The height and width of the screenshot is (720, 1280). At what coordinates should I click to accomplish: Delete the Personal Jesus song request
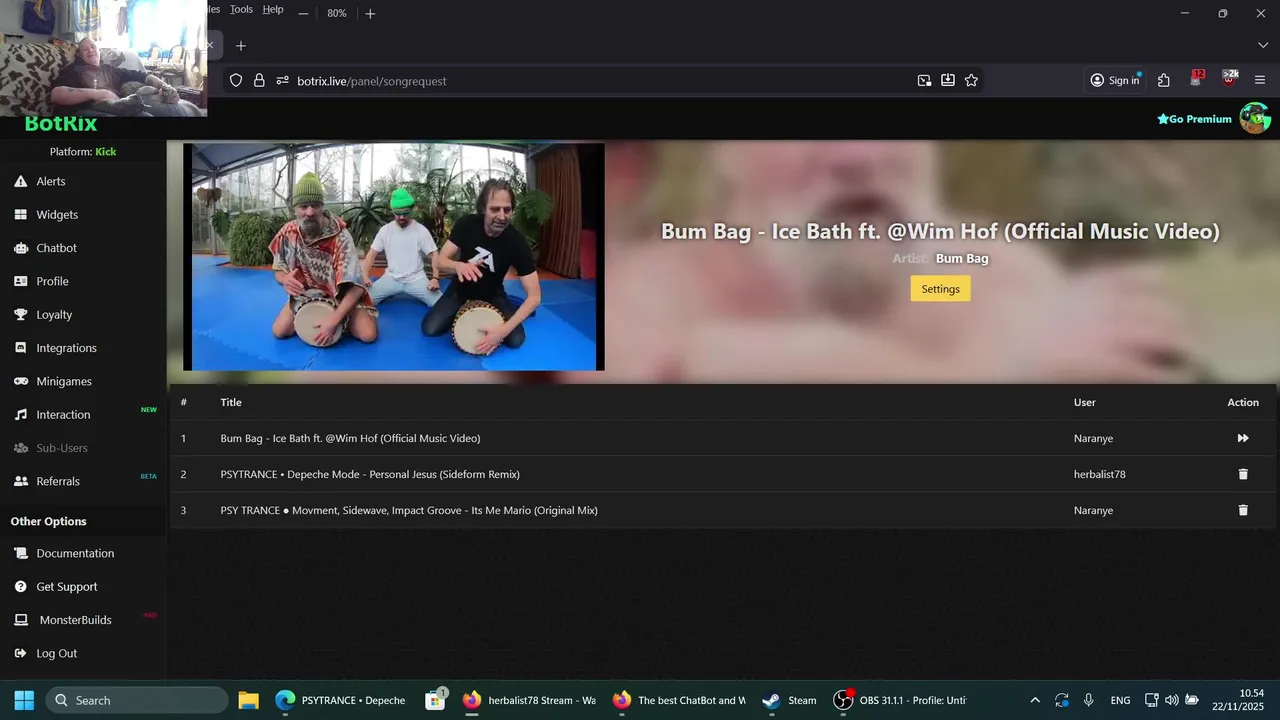click(x=1243, y=474)
